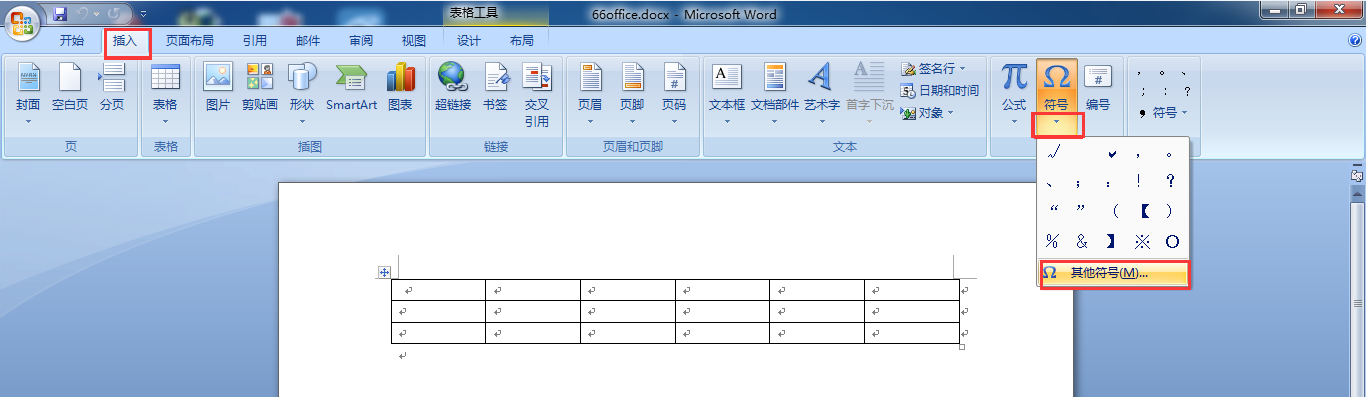Insert the percent sign from symbol gallery
The width and height of the screenshot is (1366, 397).
1052,241
